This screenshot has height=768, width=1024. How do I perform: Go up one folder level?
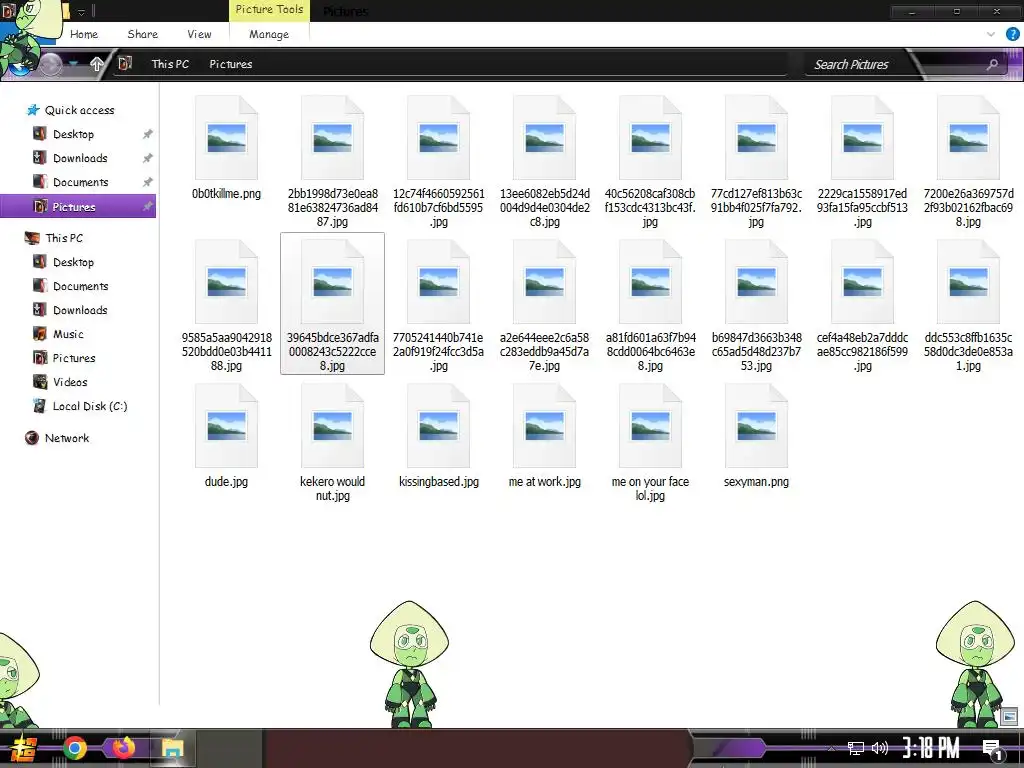[x=97, y=63]
